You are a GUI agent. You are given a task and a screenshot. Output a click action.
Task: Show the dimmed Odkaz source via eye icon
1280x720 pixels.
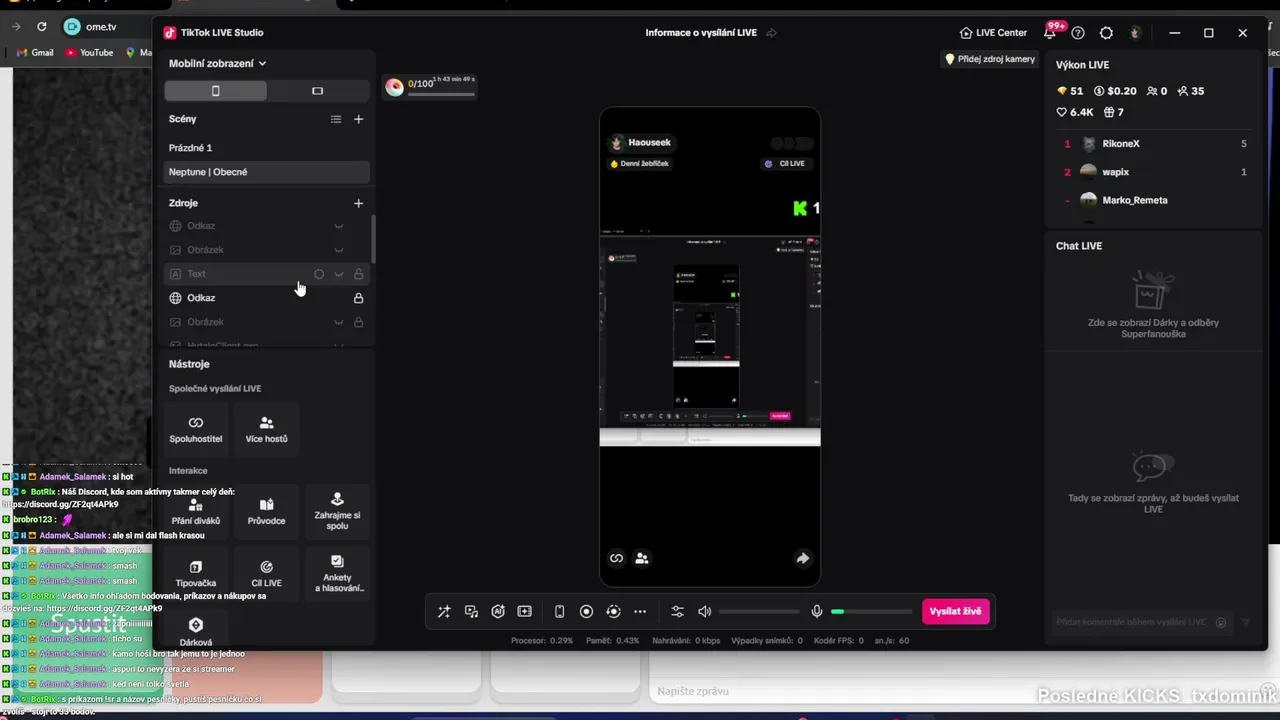(339, 226)
